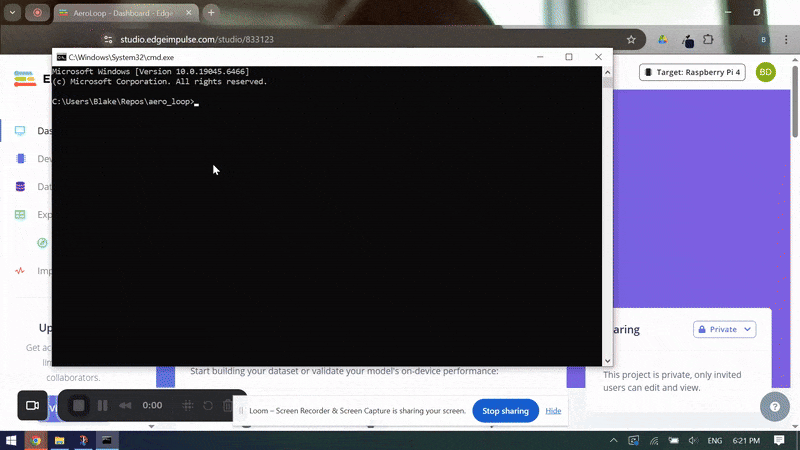
Task: Click the browser page vertical scrollbar thumb
Action: pyautogui.click(x=795, y=101)
